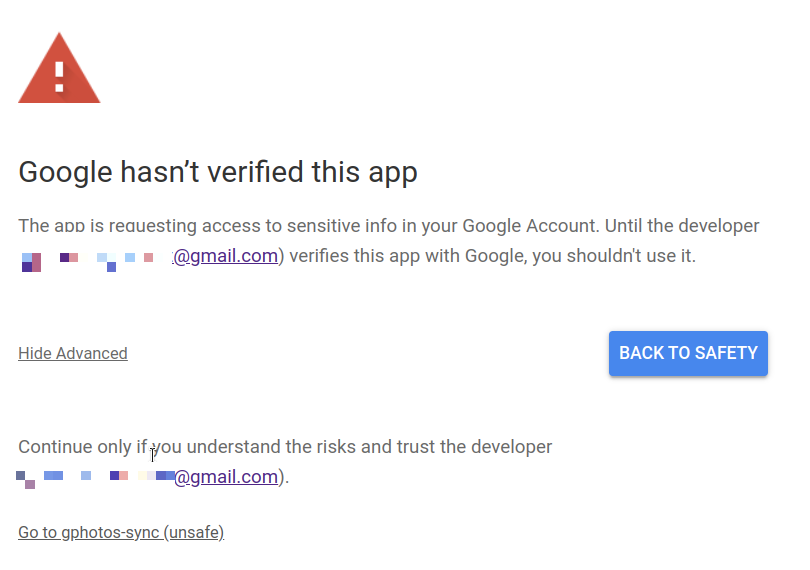The image size is (810, 570).
Task: Open the developer @gmail.com link above the gphotos-sync link
Action: 226,477
